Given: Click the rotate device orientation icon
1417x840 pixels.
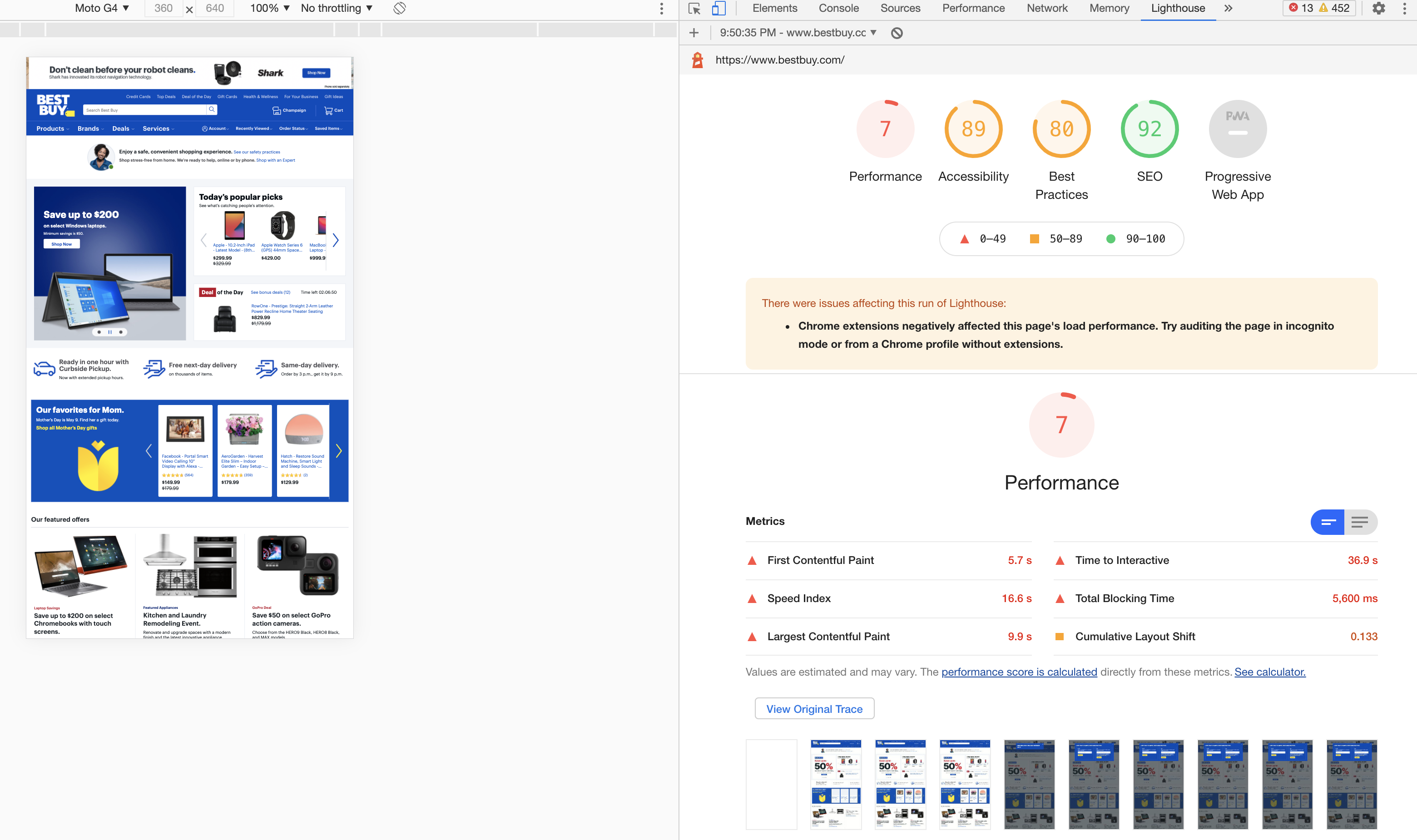Looking at the screenshot, I should (400, 9).
